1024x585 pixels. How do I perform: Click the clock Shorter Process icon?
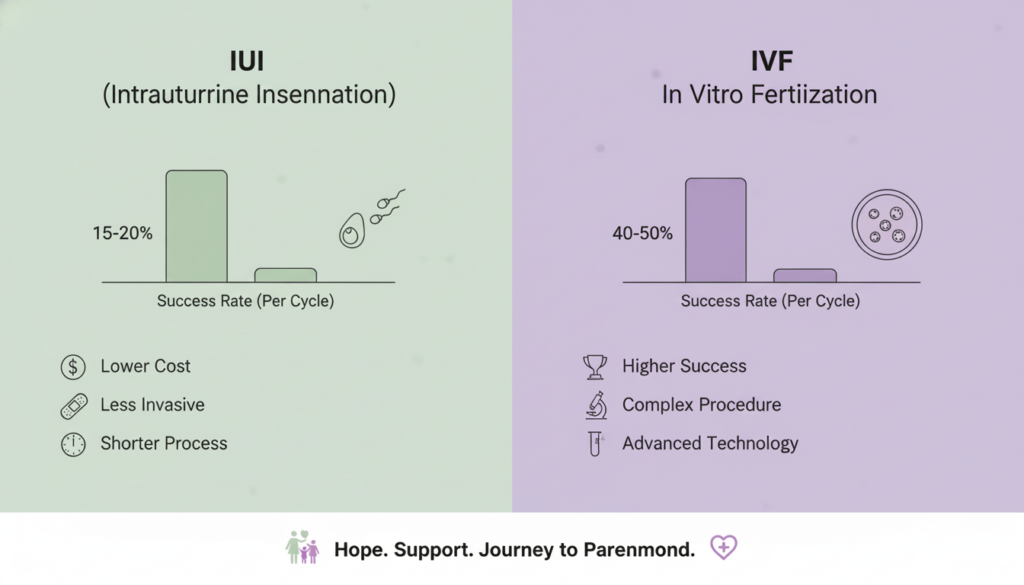tap(73, 444)
